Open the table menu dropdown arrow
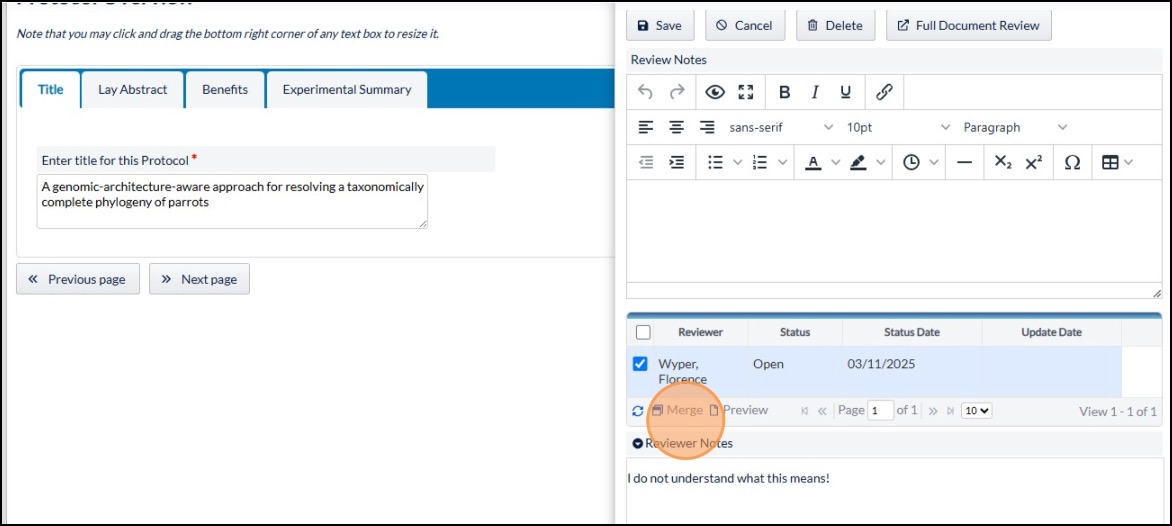The height and width of the screenshot is (526, 1172). [1128, 162]
